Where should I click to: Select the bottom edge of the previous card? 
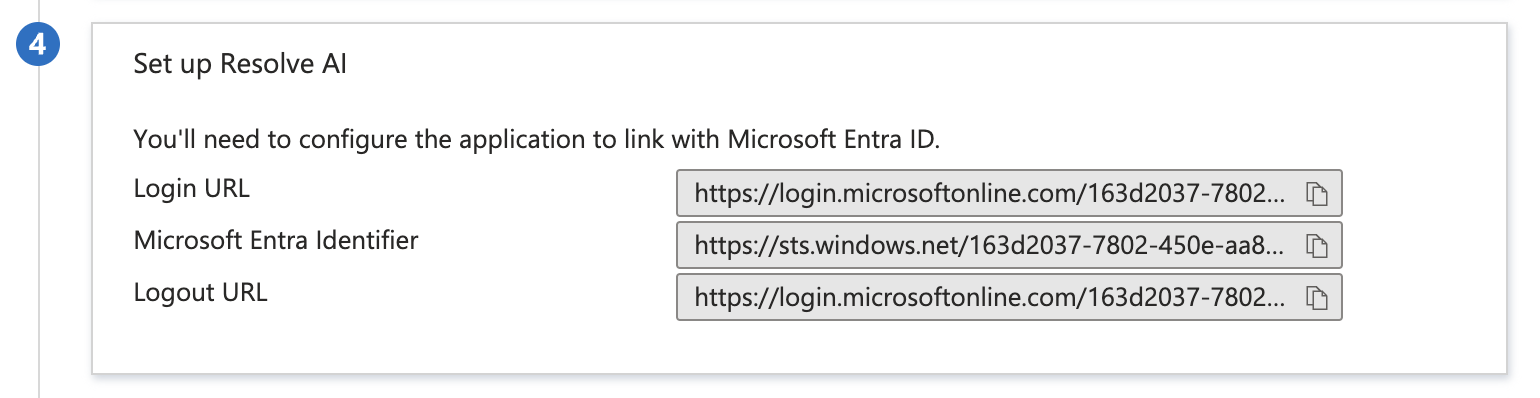coord(799,3)
